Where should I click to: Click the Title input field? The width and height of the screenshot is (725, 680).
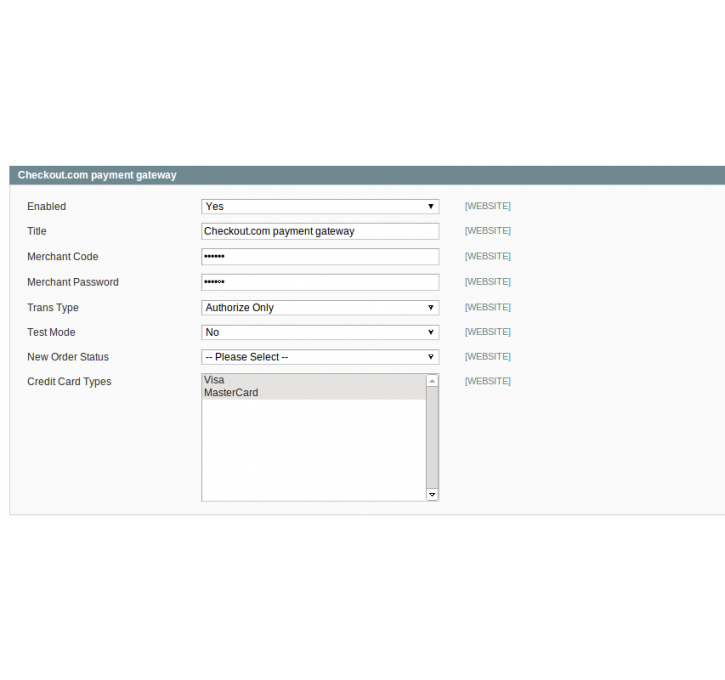click(x=320, y=231)
